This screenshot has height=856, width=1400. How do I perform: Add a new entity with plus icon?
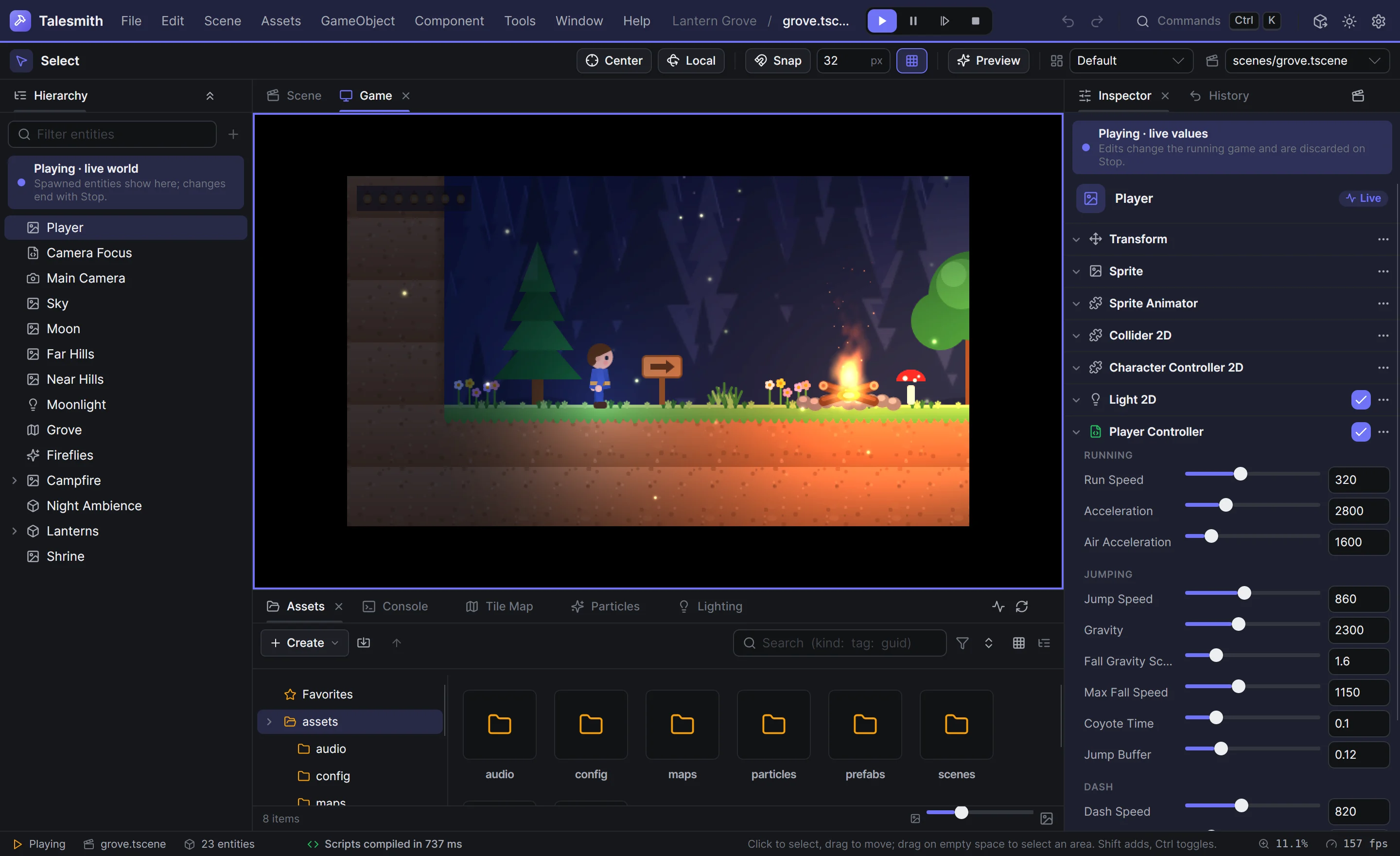point(233,134)
